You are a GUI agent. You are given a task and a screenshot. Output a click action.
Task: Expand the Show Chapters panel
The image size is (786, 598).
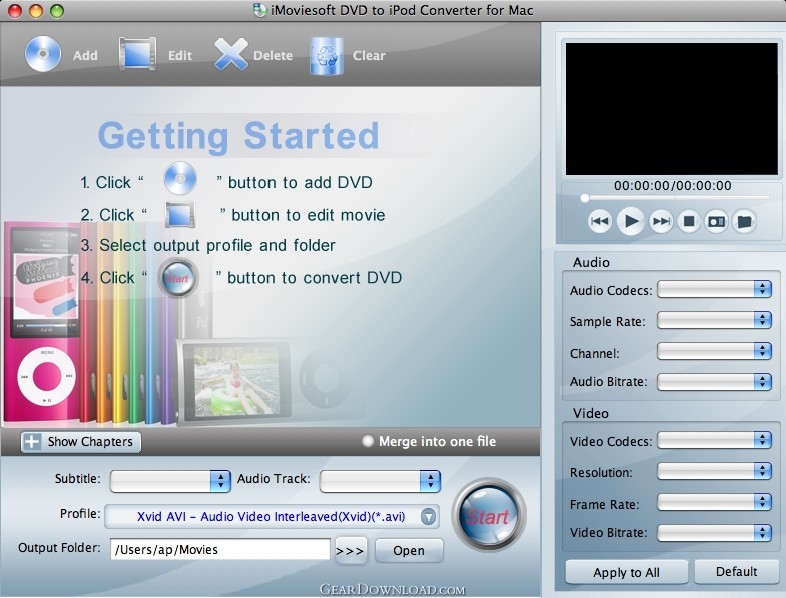click(80, 441)
